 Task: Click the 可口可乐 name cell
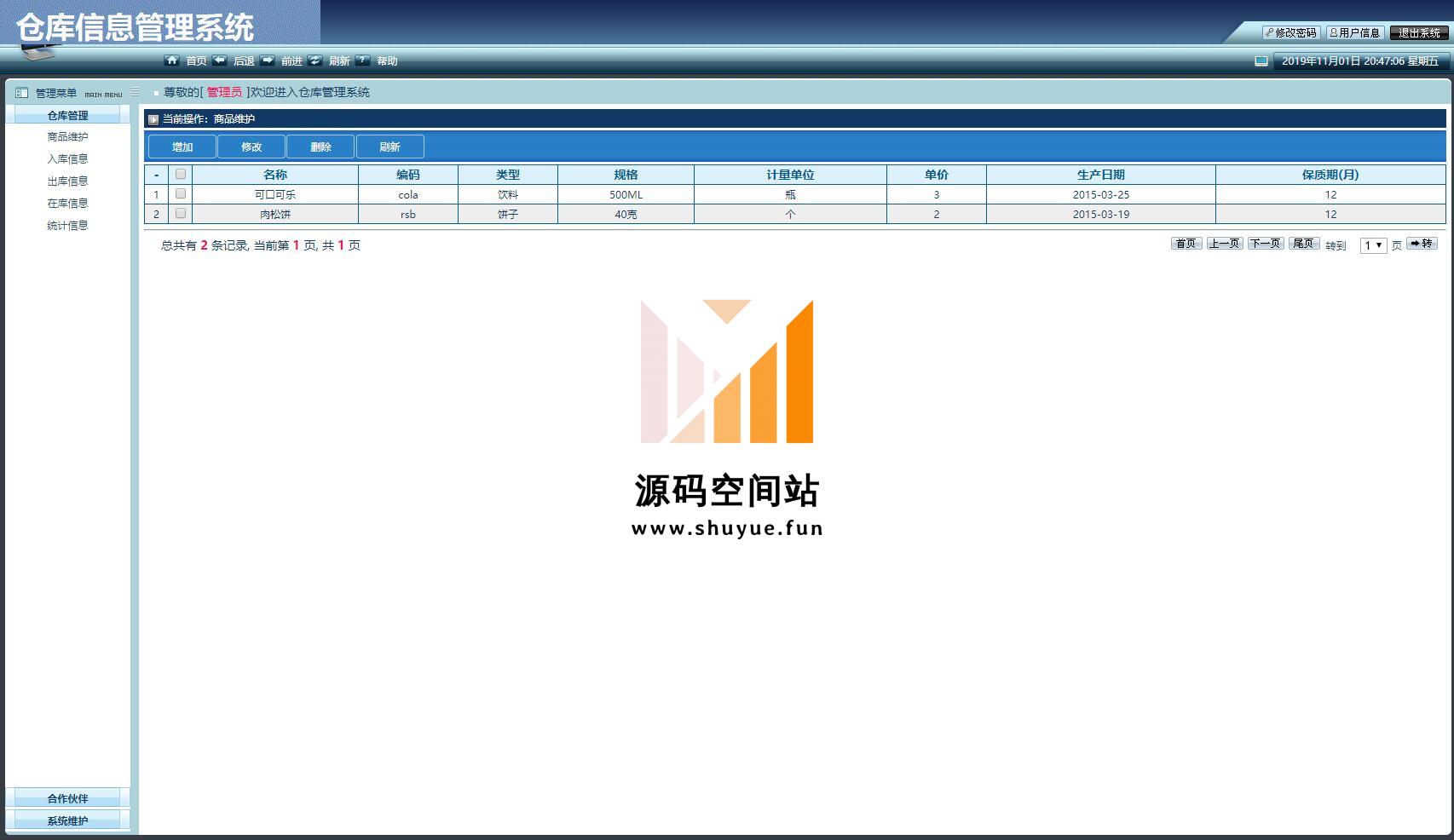pos(275,195)
